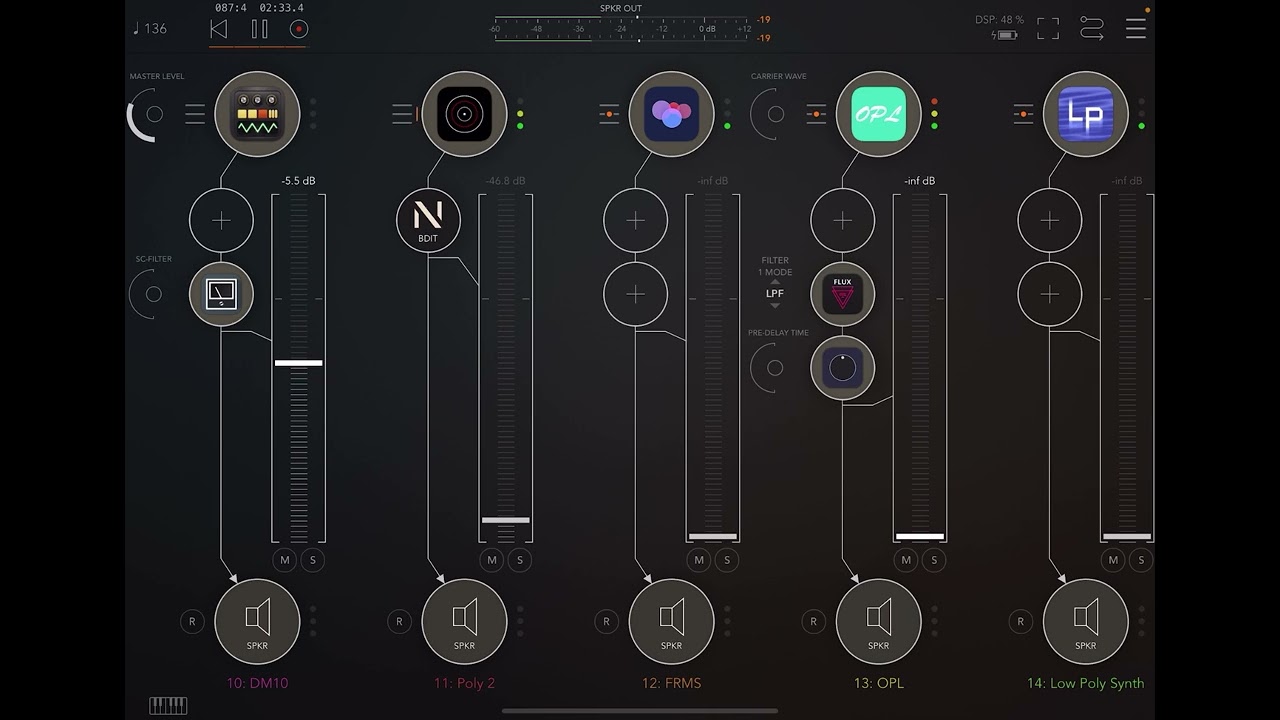Image resolution: width=1280 pixels, height=720 pixels.
Task: Click the OPL volume fader handle
Action: coord(920,536)
